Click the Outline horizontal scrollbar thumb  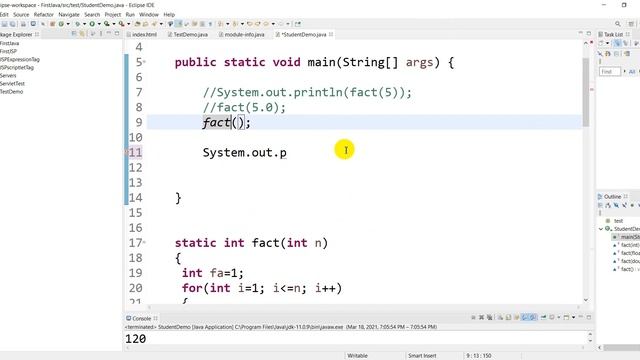(622, 348)
